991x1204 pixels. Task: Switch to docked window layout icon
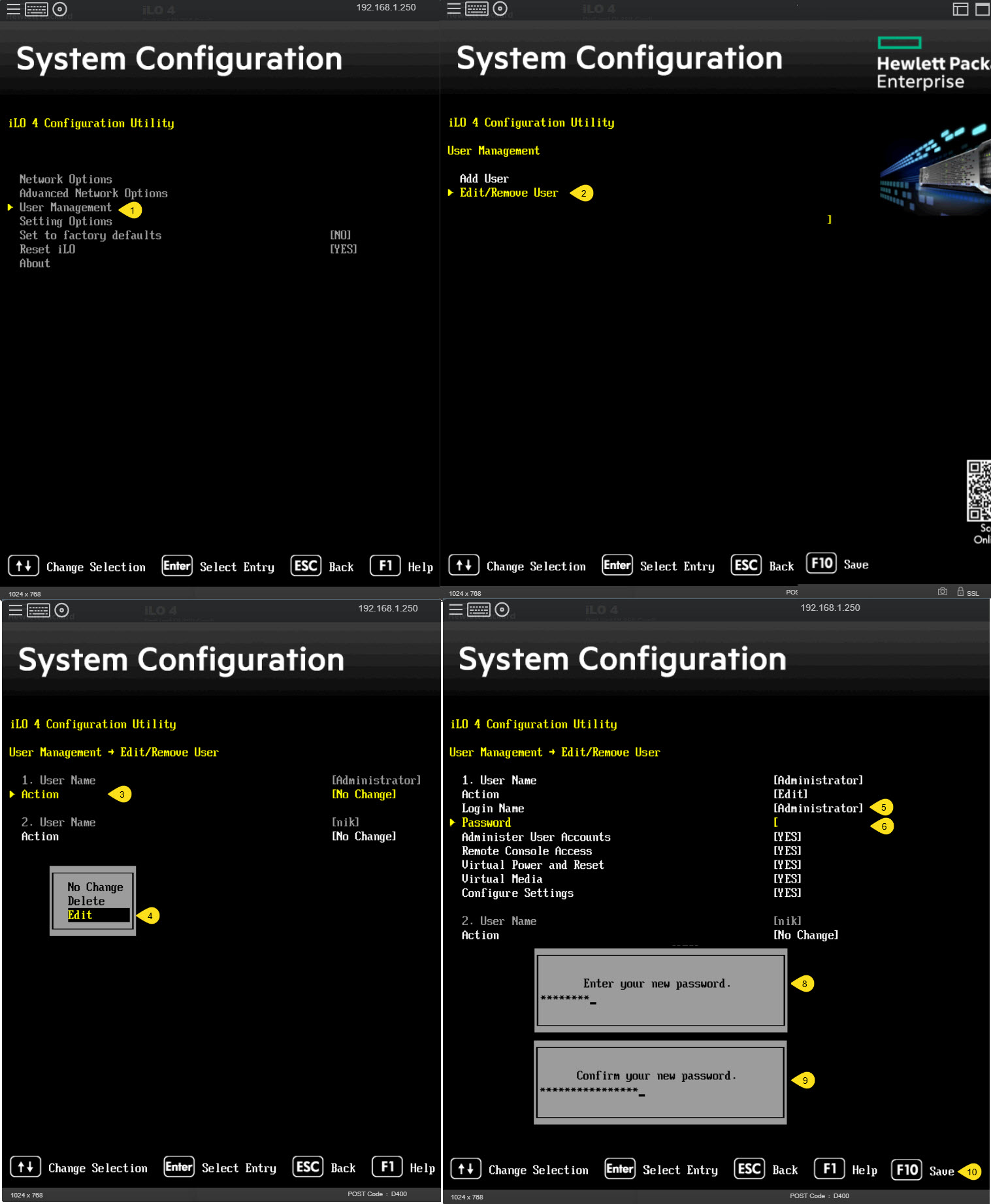point(960,9)
